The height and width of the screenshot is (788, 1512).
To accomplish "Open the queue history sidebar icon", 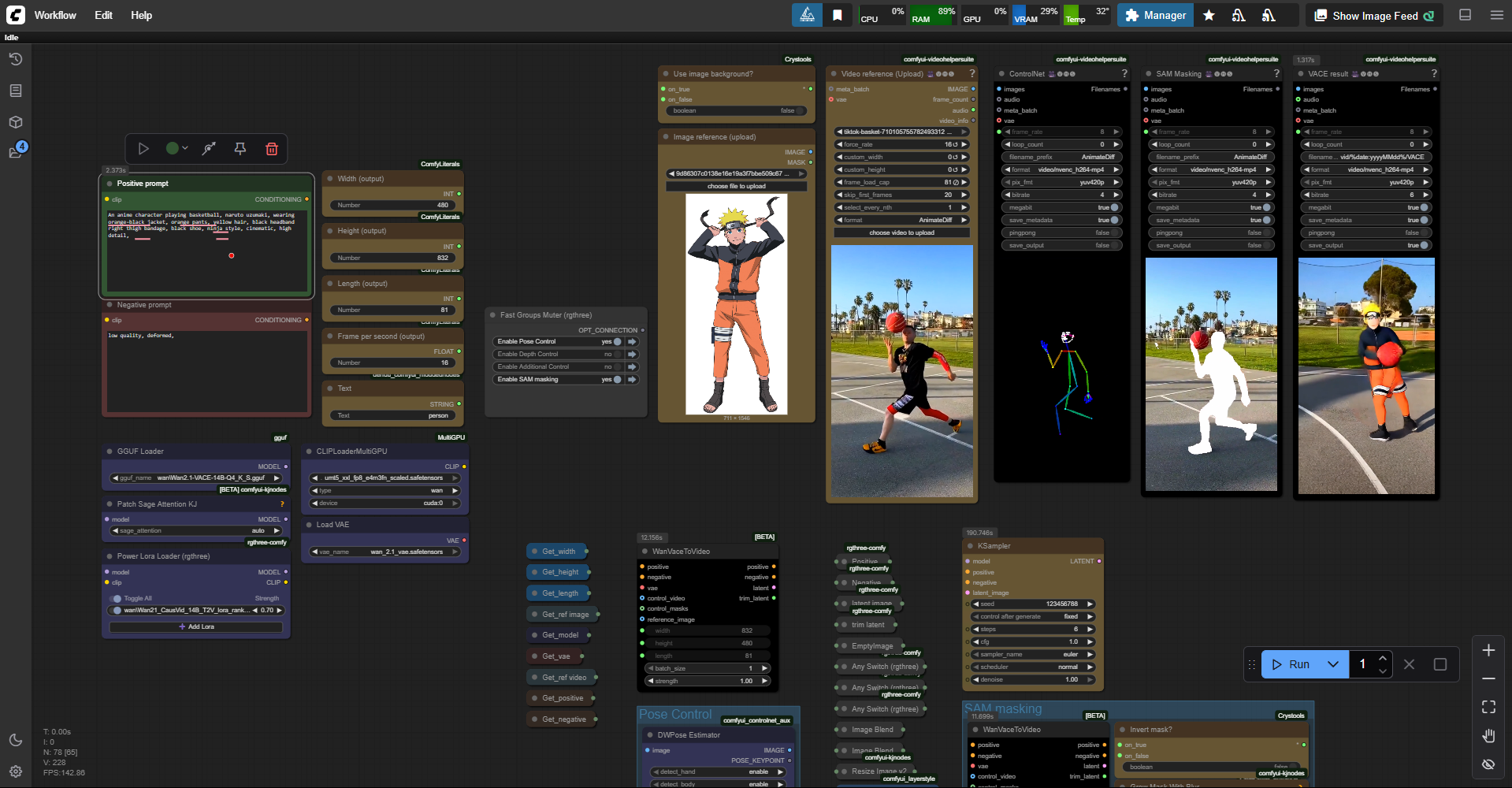I will click(15, 59).
